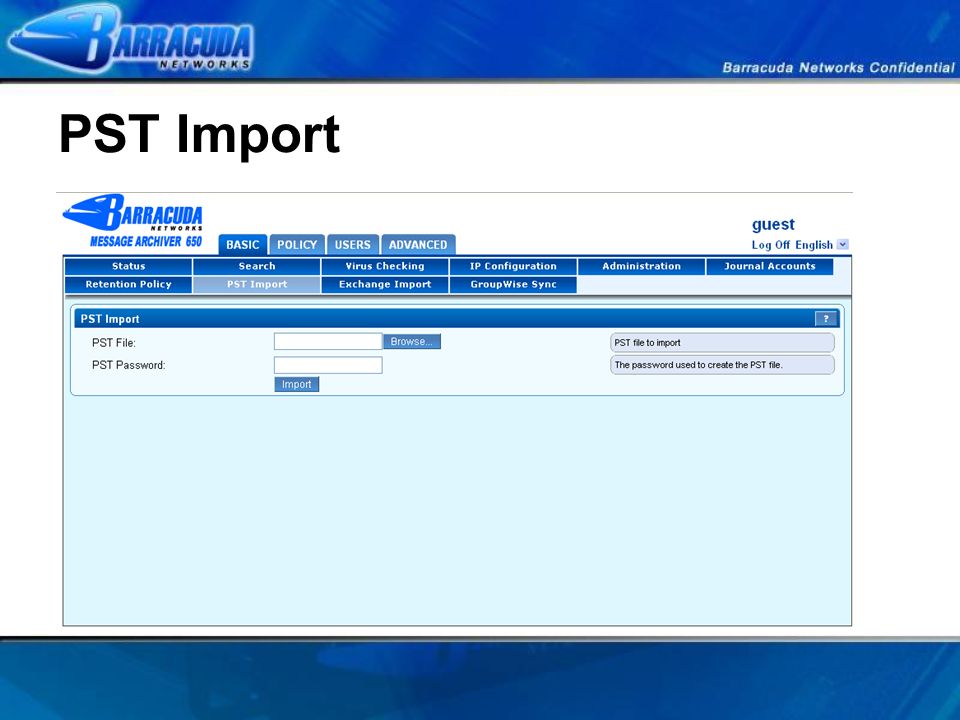The image size is (960, 720).
Task: Click the large PST Import slide title
Action: coord(199,135)
